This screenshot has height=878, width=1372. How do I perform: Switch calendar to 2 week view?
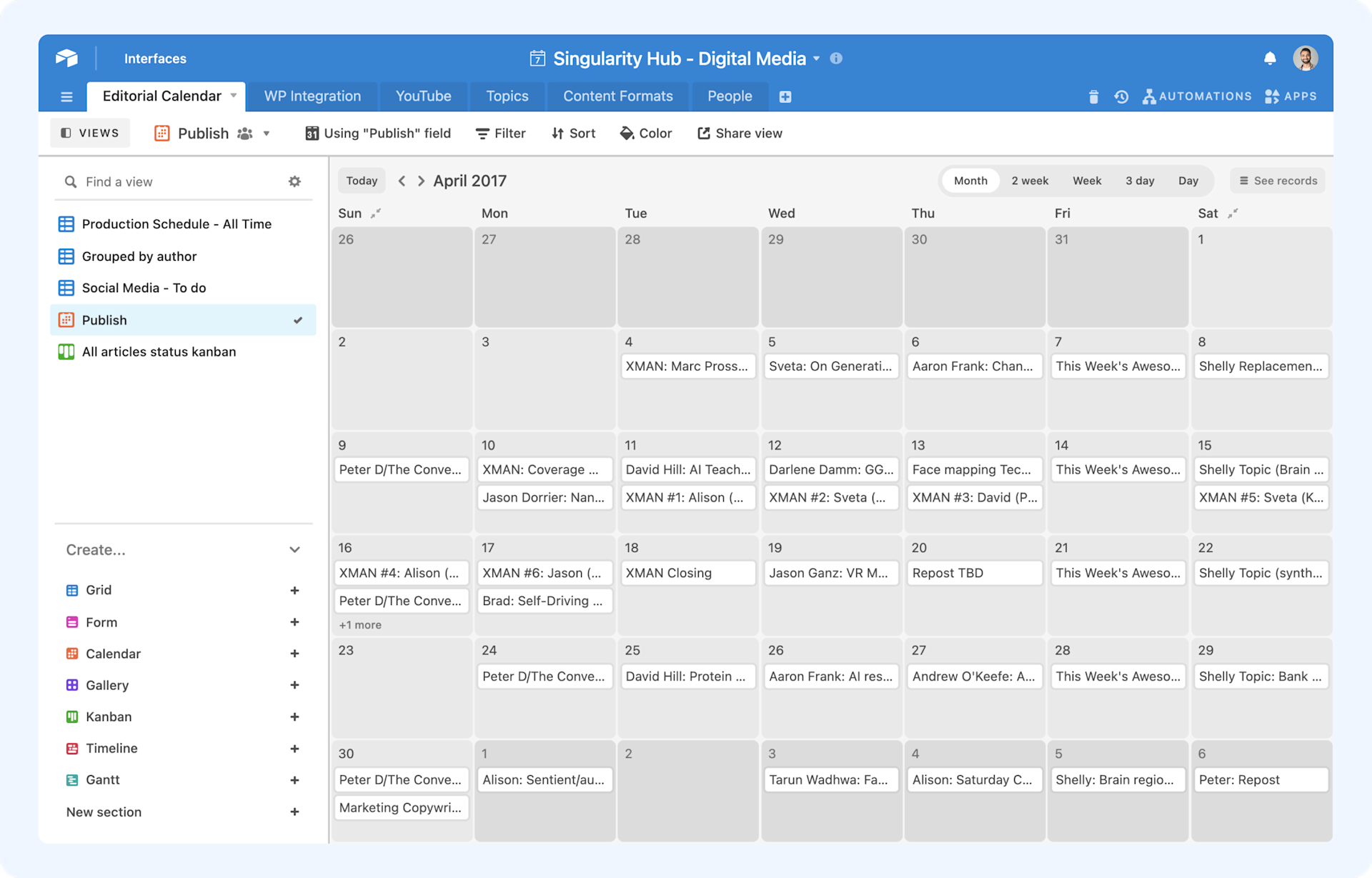click(1029, 181)
